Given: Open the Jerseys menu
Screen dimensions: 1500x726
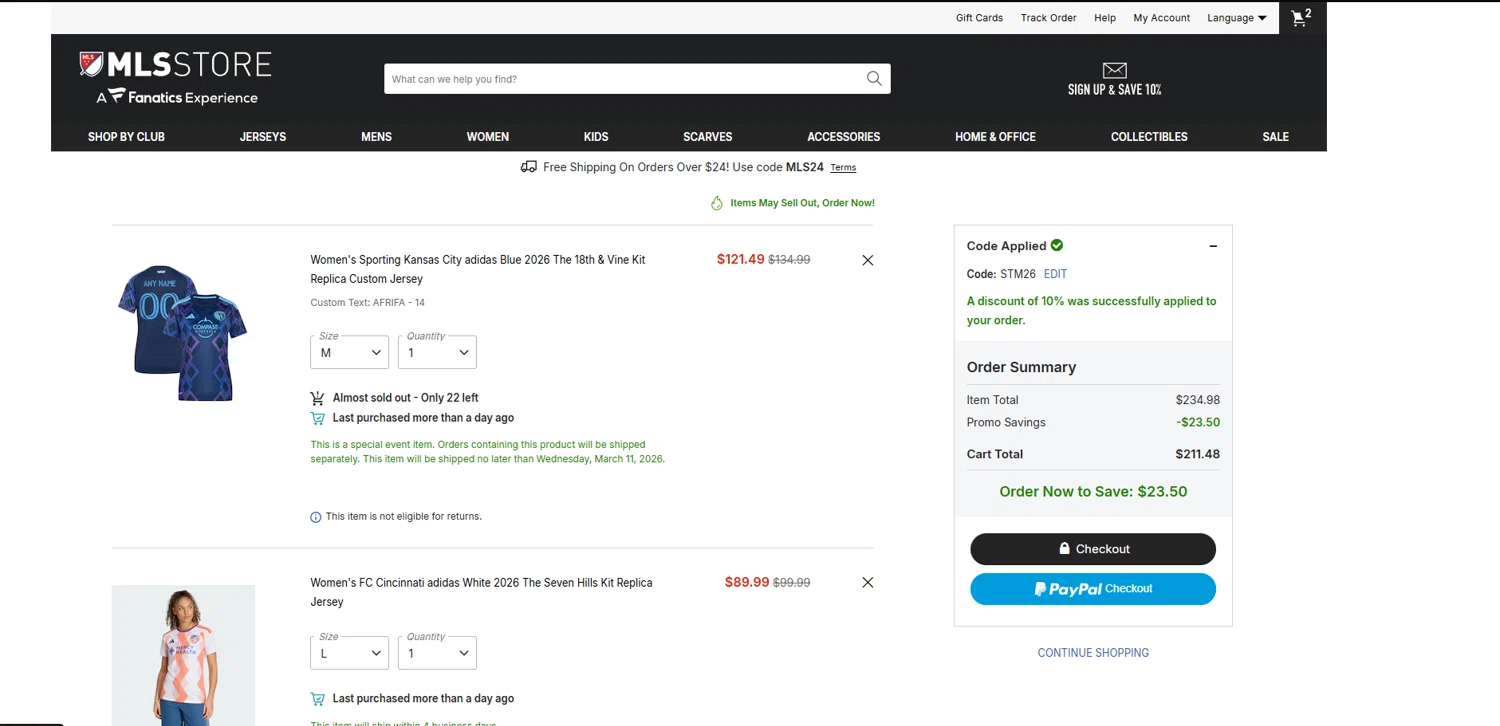Looking at the screenshot, I should pyautogui.click(x=263, y=137).
